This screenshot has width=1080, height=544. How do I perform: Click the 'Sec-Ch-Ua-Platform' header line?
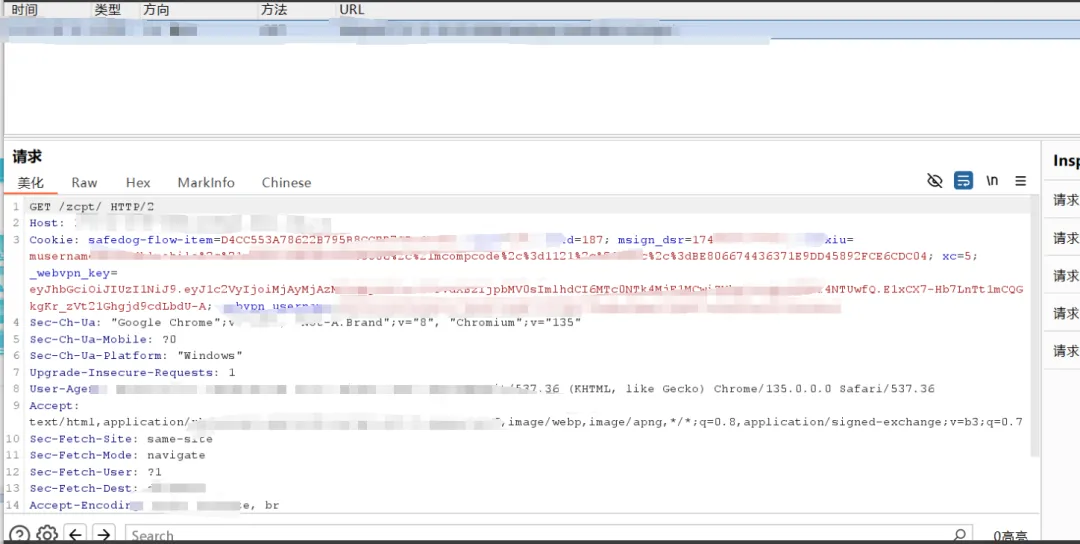coord(136,355)
